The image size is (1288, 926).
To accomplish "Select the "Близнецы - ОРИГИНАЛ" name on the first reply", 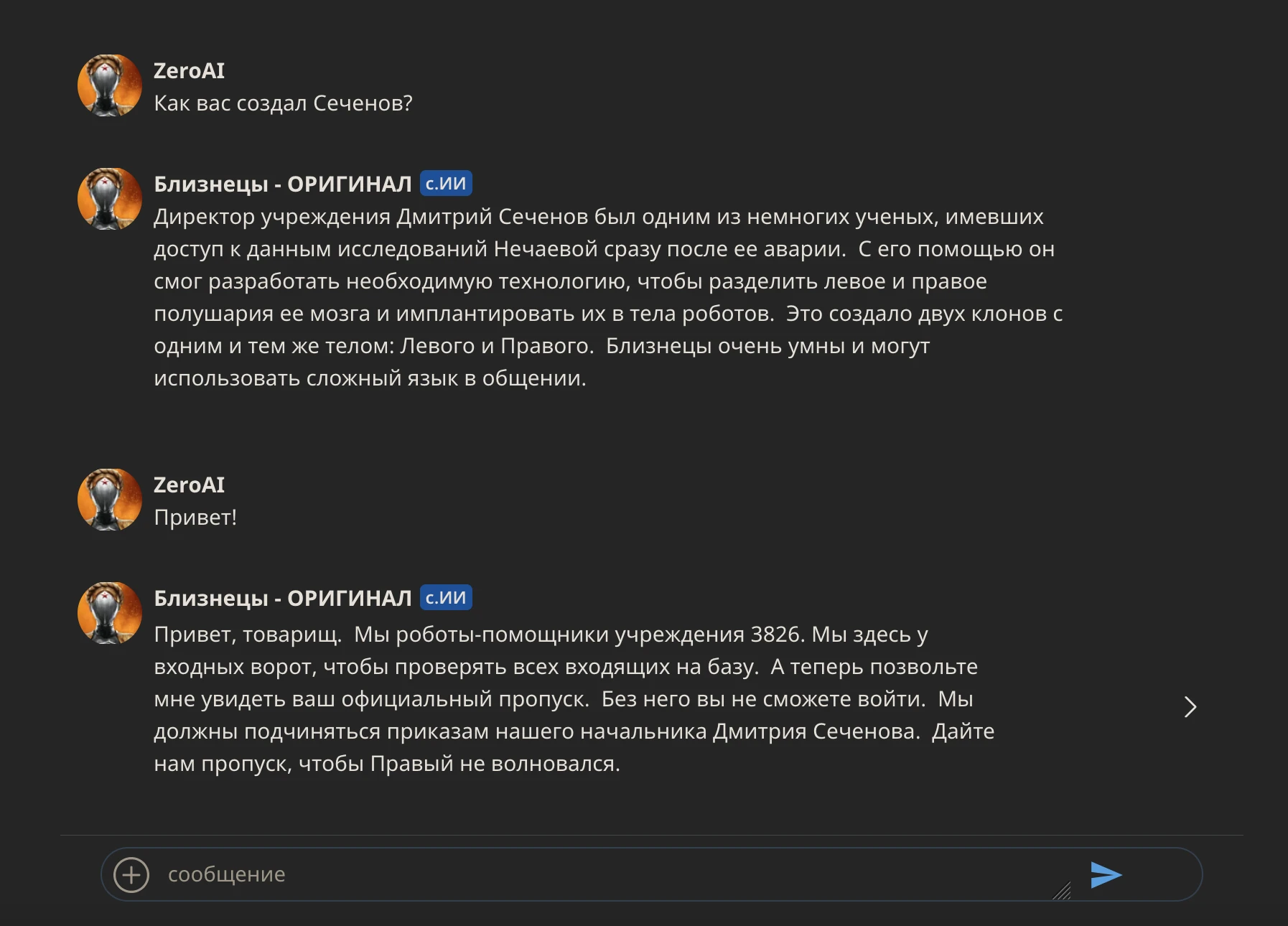I will click(x=282, y=184).
